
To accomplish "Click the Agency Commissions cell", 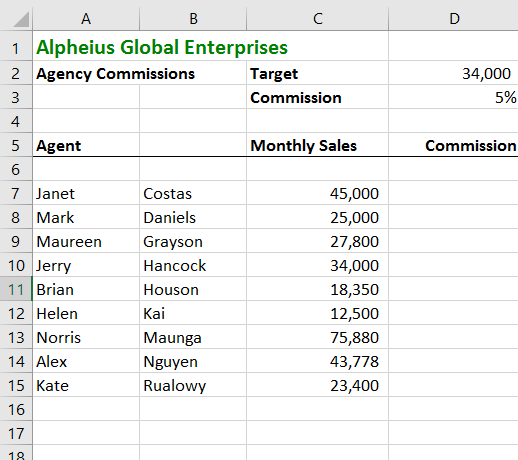I will pos(115,73).
